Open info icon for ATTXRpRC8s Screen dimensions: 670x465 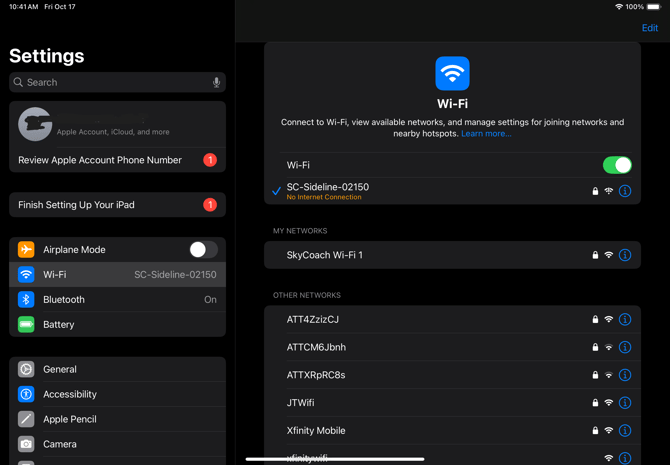pos(625,375)
